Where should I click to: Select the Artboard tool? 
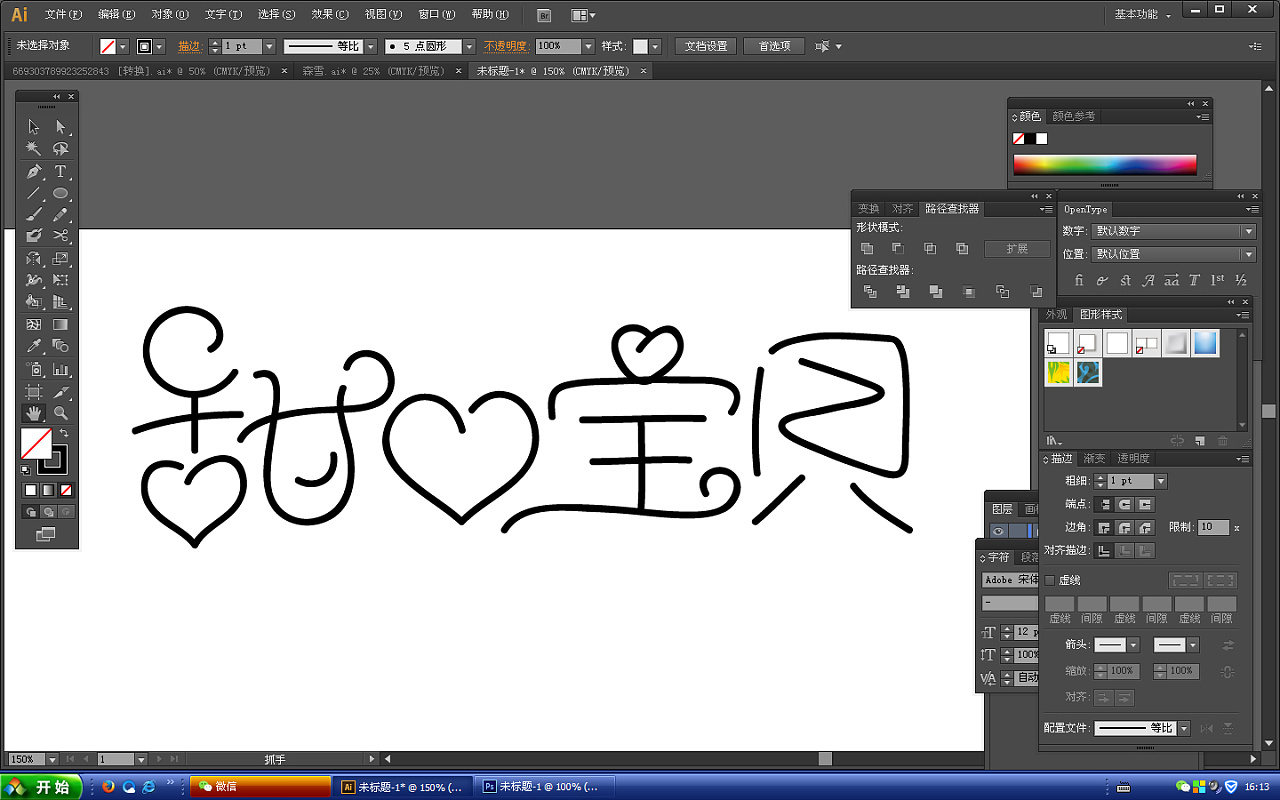click(34, 391)
